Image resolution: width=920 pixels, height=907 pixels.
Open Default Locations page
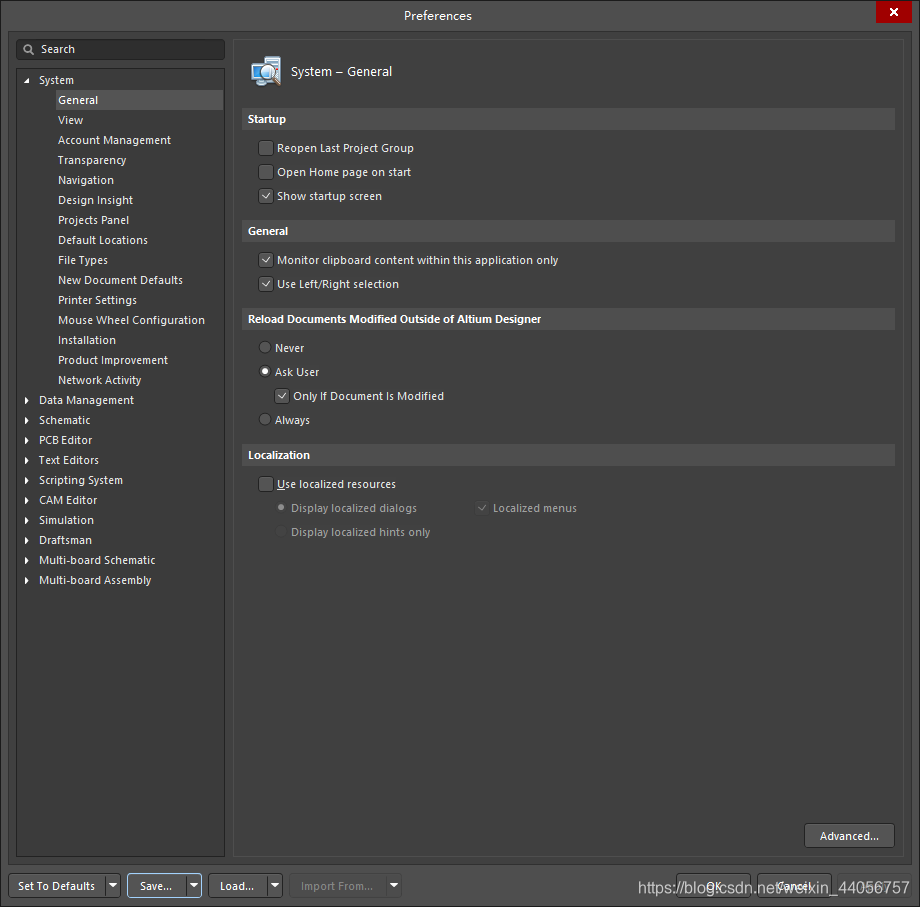(103, 240)
